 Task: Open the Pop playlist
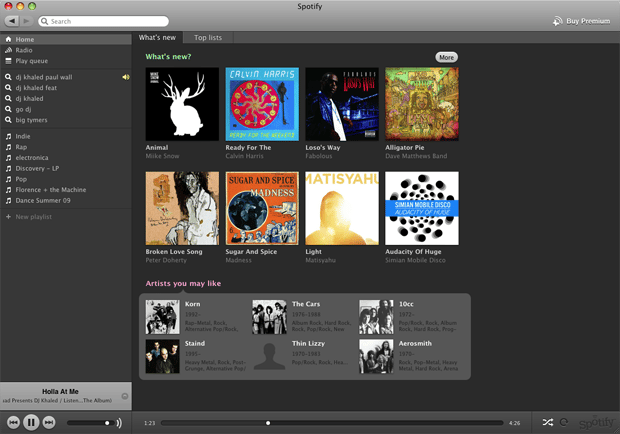(66, 179)
